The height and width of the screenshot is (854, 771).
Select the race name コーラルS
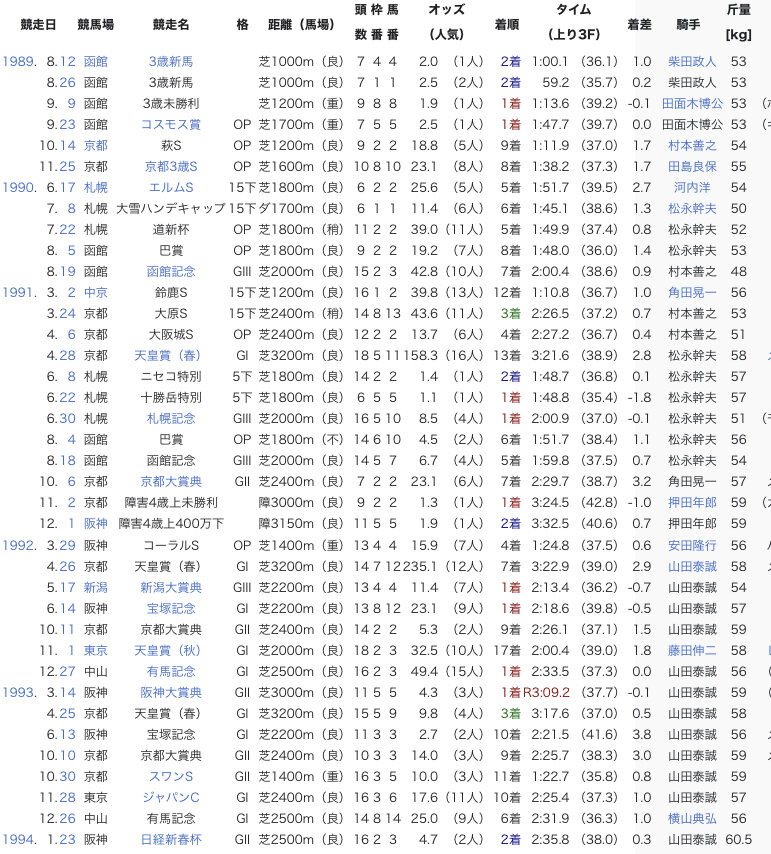point(171,545)
